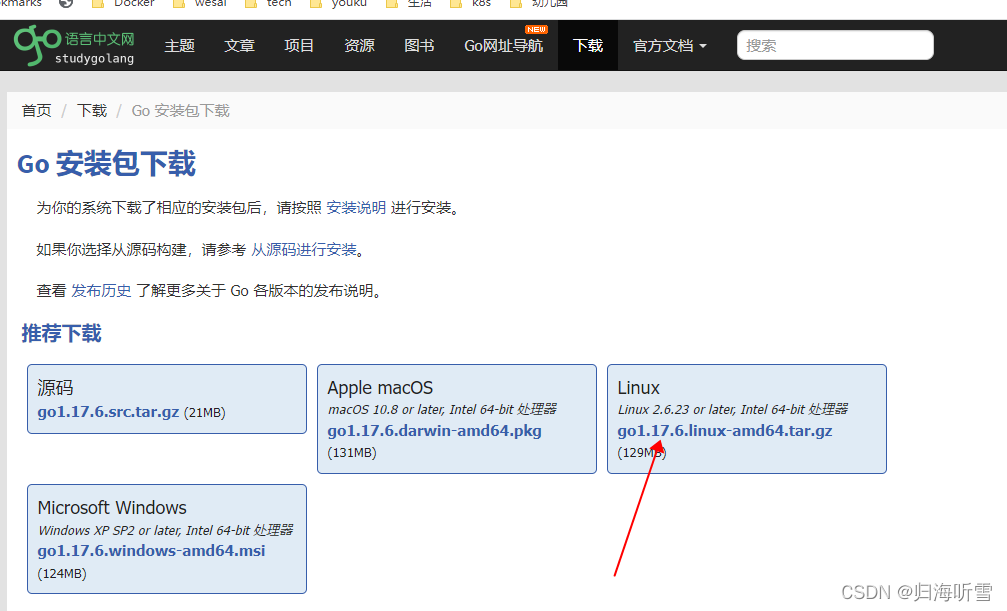Click the Apple macOS card title
Viewport: 1007px width, 611px height.
[x=380, y=387]
